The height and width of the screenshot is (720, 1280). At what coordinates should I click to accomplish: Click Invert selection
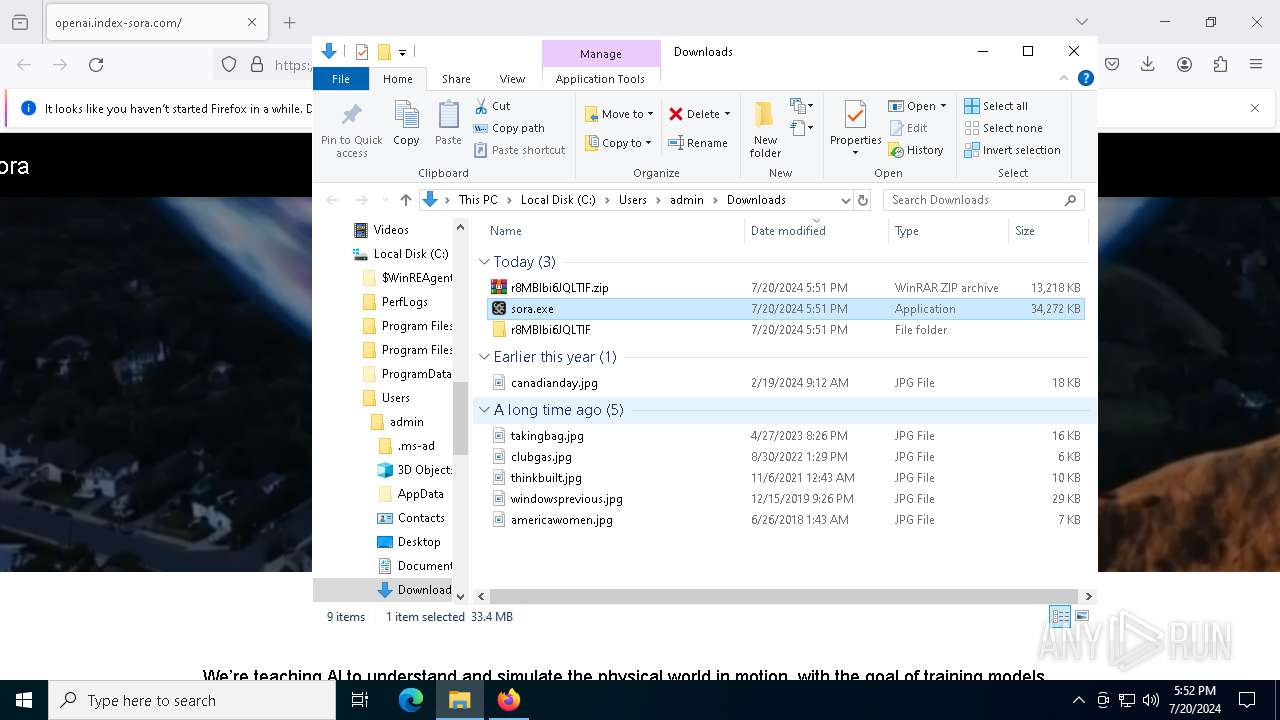point(1012,150)
